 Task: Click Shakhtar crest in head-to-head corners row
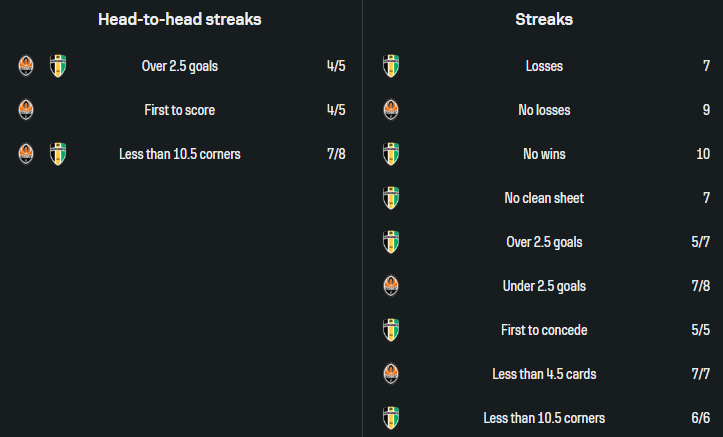tap(26, 154)
